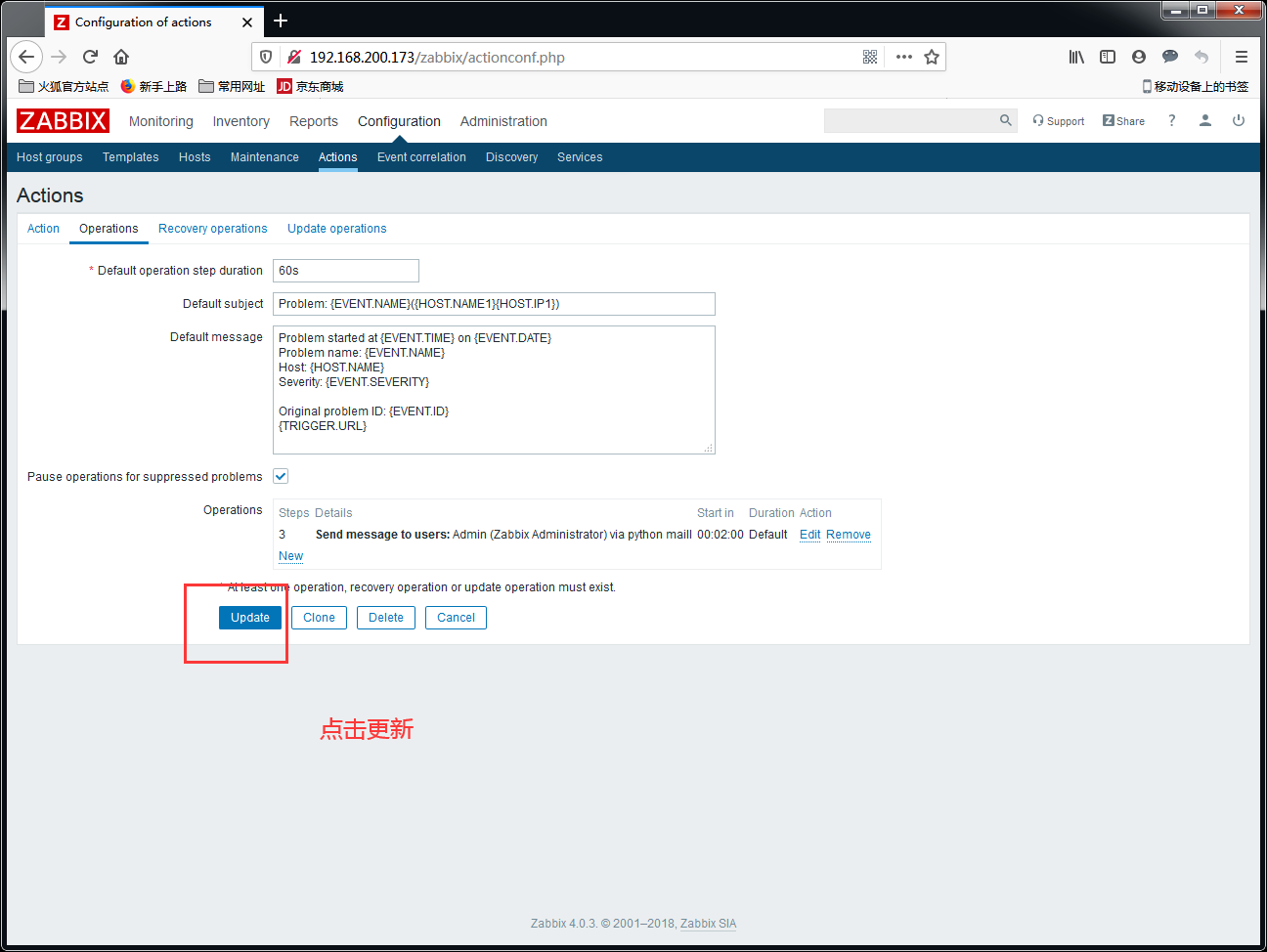The width and height of the screenshot is (1267, 952).
Task: Open the Firefox hamburger menu
Action: [x=1242, y=57]
